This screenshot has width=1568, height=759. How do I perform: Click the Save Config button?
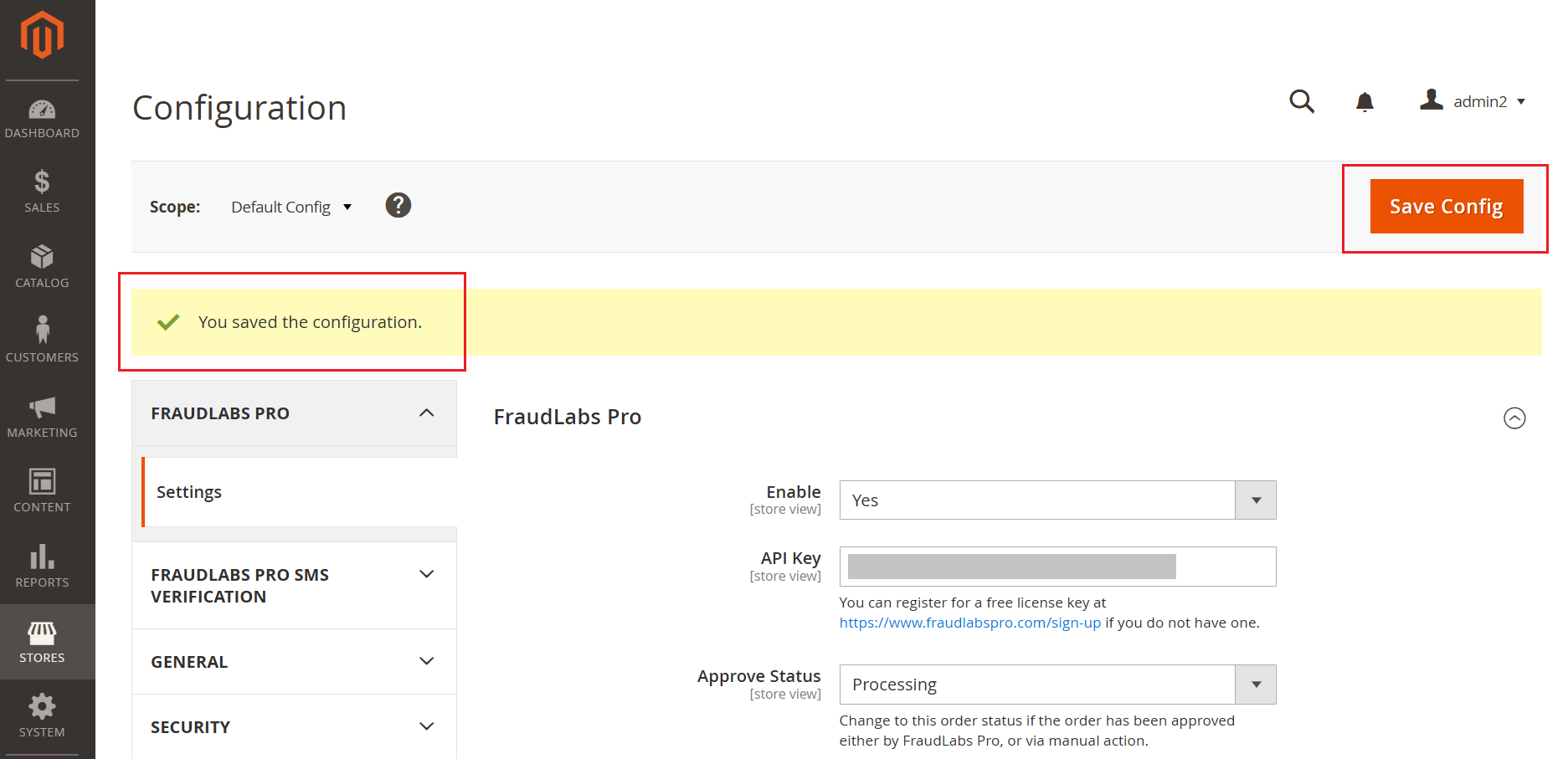coord(1447,206)
